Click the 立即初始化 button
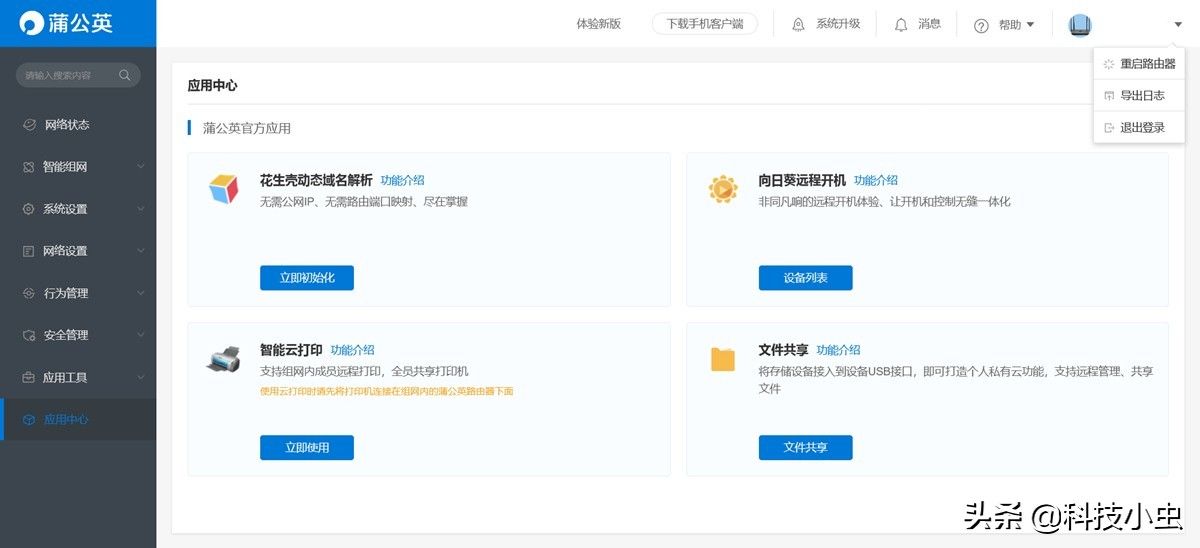Viewport: 1200px width, 548px height. pos(307,278)
